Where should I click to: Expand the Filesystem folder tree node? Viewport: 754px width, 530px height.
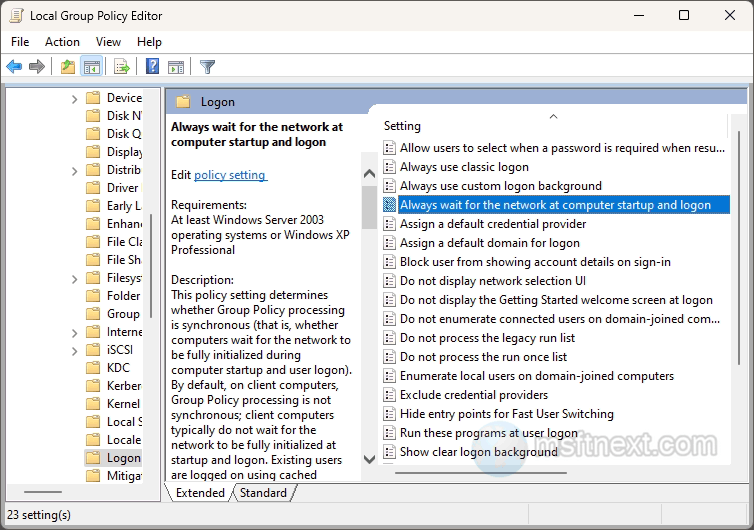click(x=75, y=278)
